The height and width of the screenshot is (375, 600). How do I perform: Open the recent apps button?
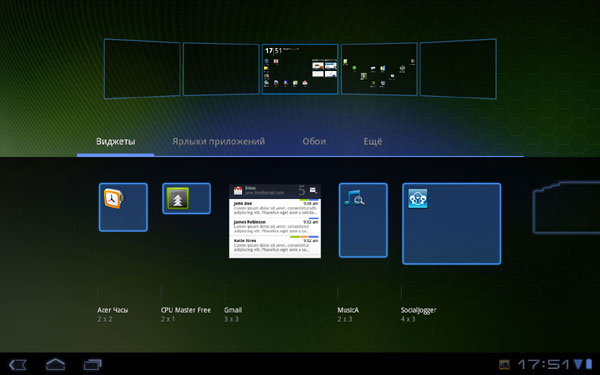pyautogui.click(x=93, y=364)
